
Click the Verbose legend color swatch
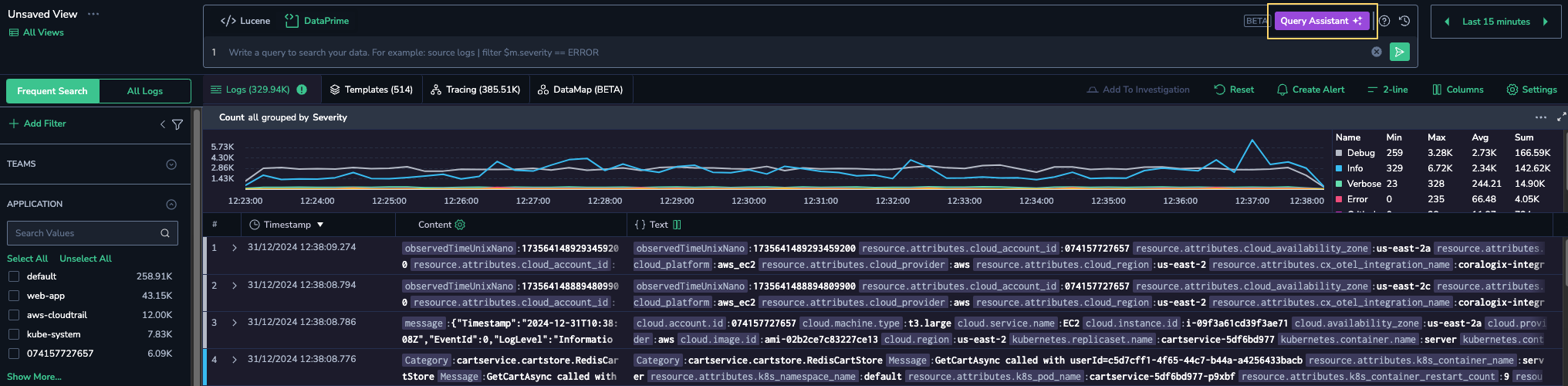pyautogui.click(x=1339, y=184)
